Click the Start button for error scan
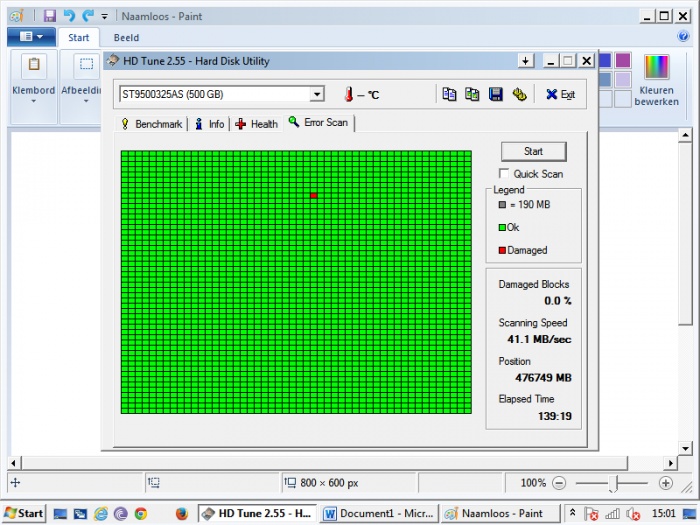The width and height of the screenshot is (700, 525). (x=533, y=151)
